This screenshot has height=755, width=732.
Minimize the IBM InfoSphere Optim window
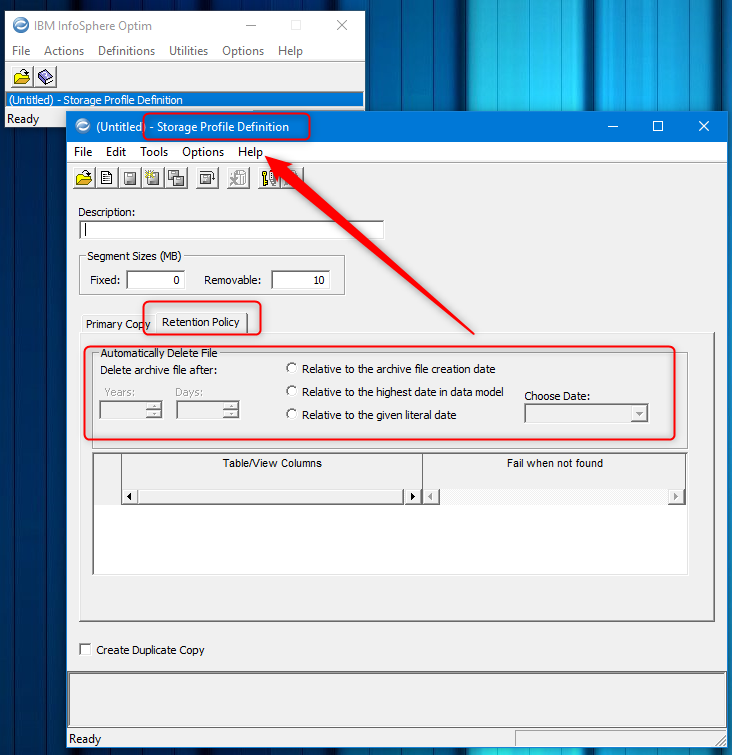251,25
